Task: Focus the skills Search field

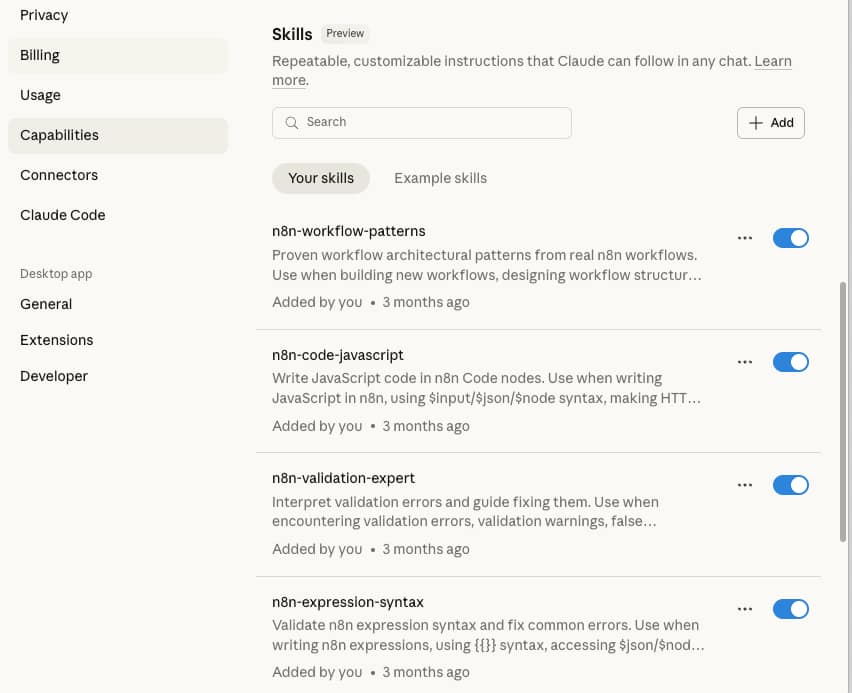Action: coord(430,123)
